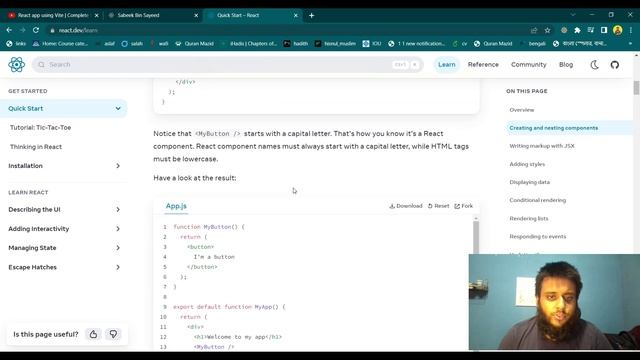Download the sandbox code
640x360 pixels.
[406, 206]
